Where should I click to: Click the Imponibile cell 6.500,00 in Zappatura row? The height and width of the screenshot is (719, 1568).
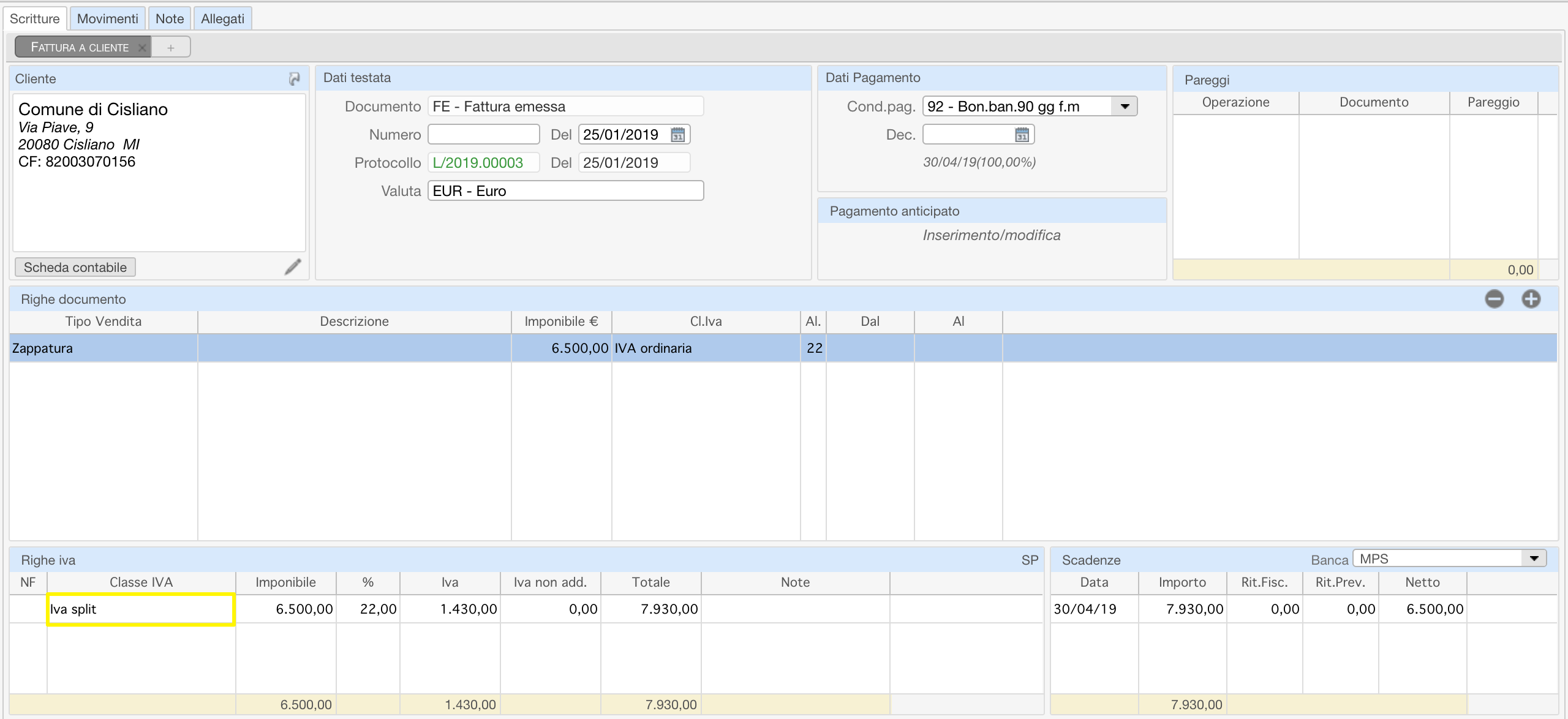tap(562, 348)
